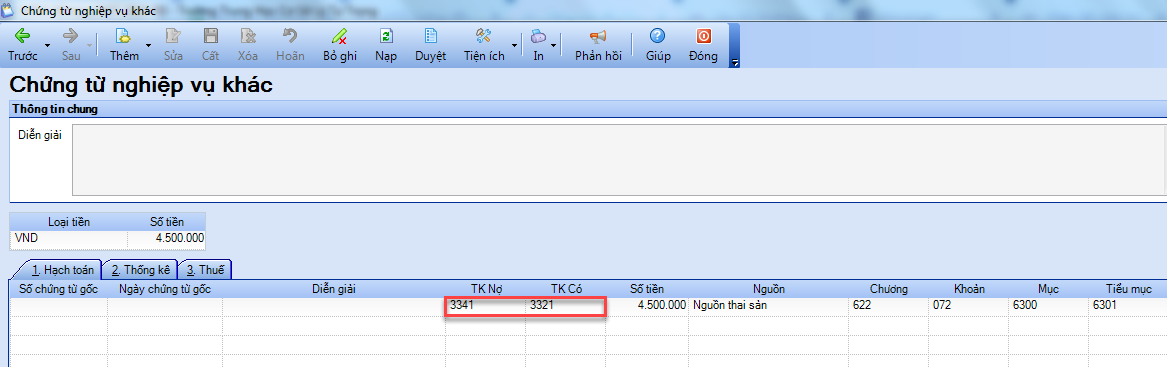Click the Xóa delete icon

point(248,36)
